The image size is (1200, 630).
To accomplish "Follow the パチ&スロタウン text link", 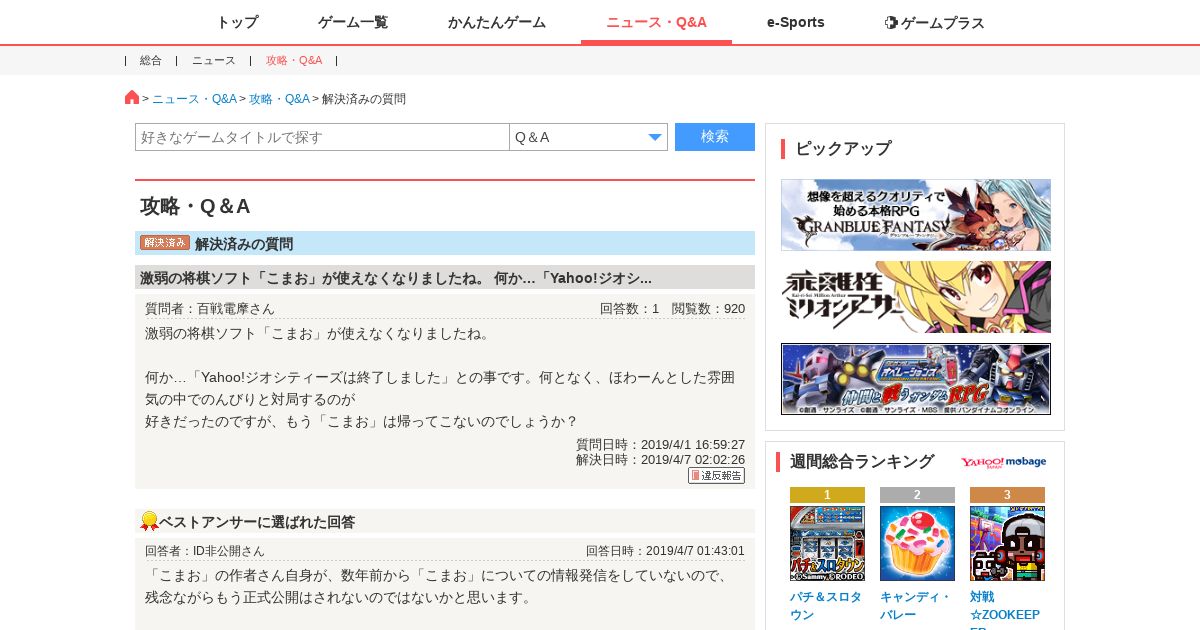I will (x=825, y=605).
